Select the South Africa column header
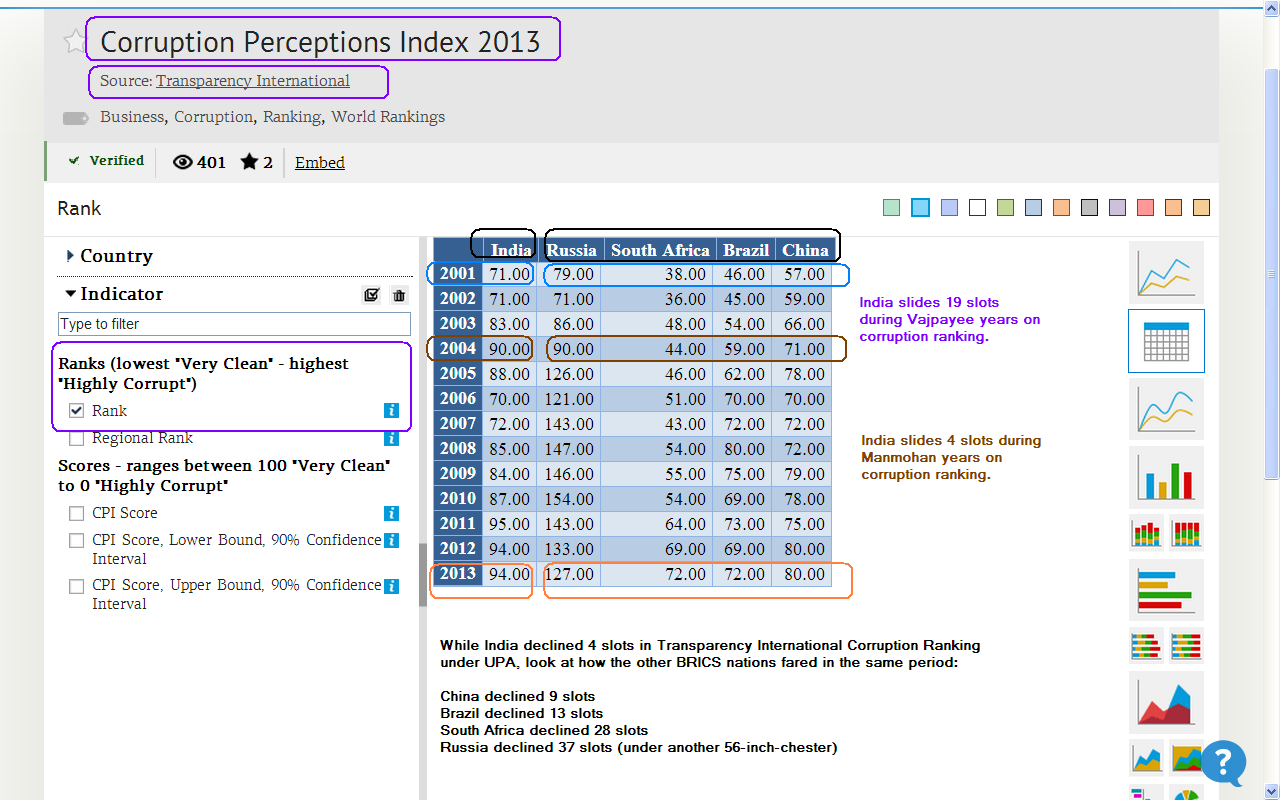Image resolution: width=1280 pixels, height=800 pixels. 660,250
